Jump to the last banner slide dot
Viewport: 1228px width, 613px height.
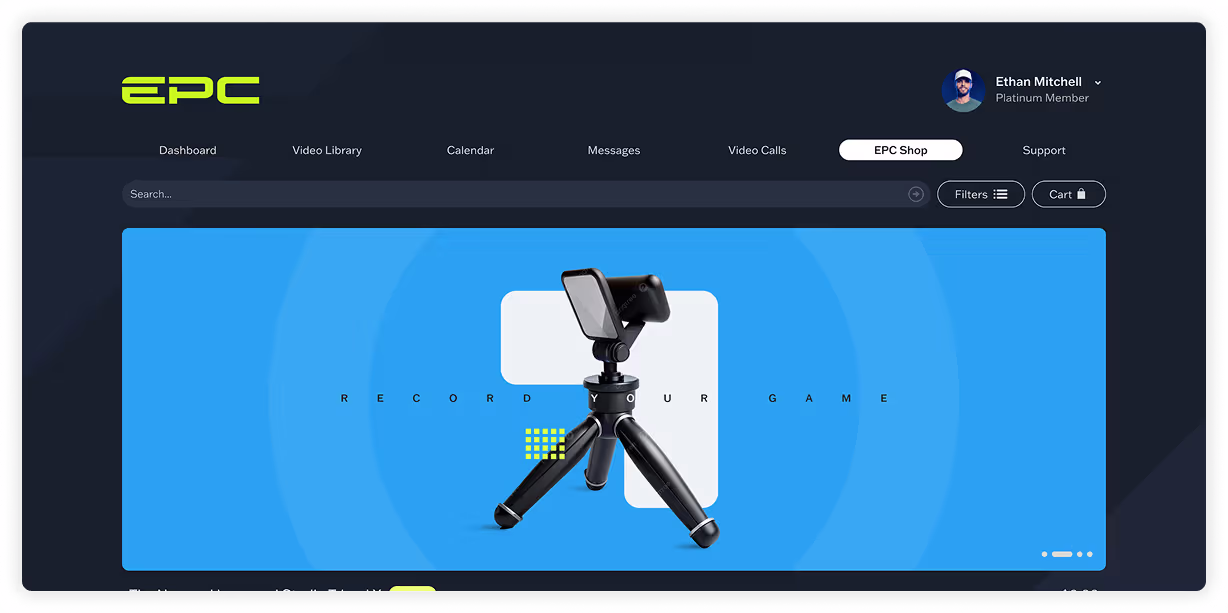click(1089, 553)
